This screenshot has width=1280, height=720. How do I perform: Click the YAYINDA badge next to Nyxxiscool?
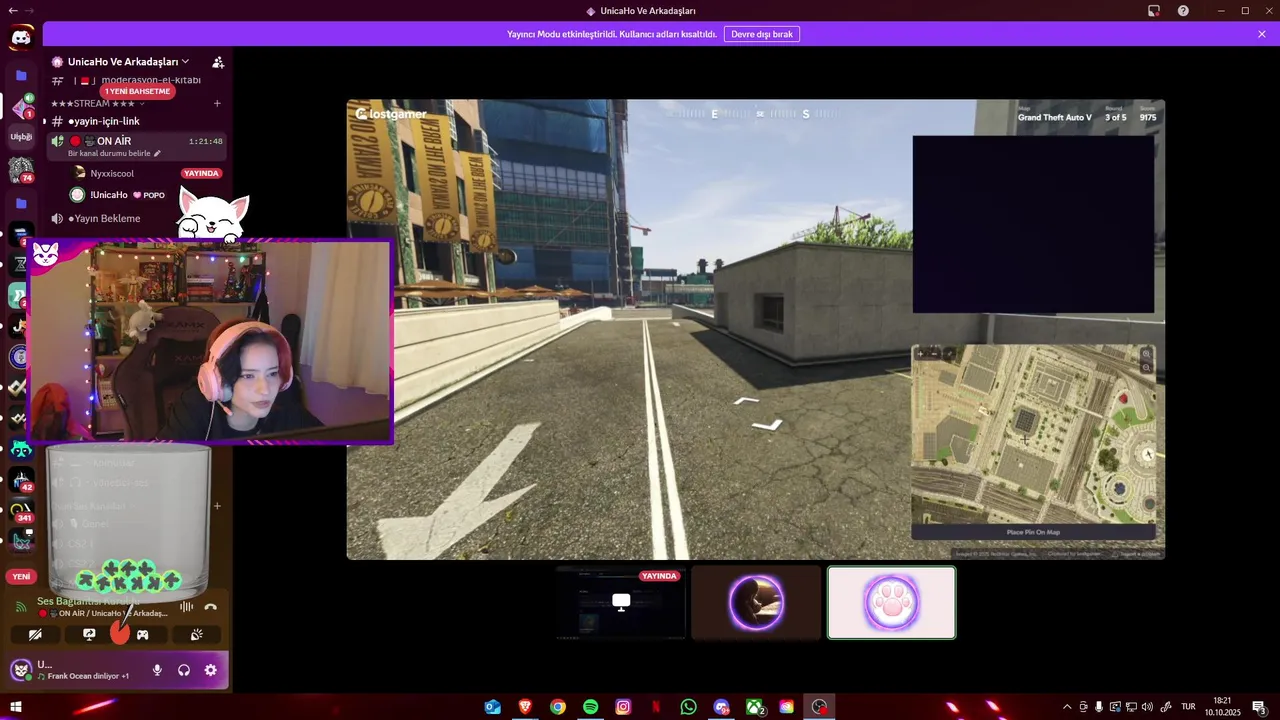pos(201,173)
